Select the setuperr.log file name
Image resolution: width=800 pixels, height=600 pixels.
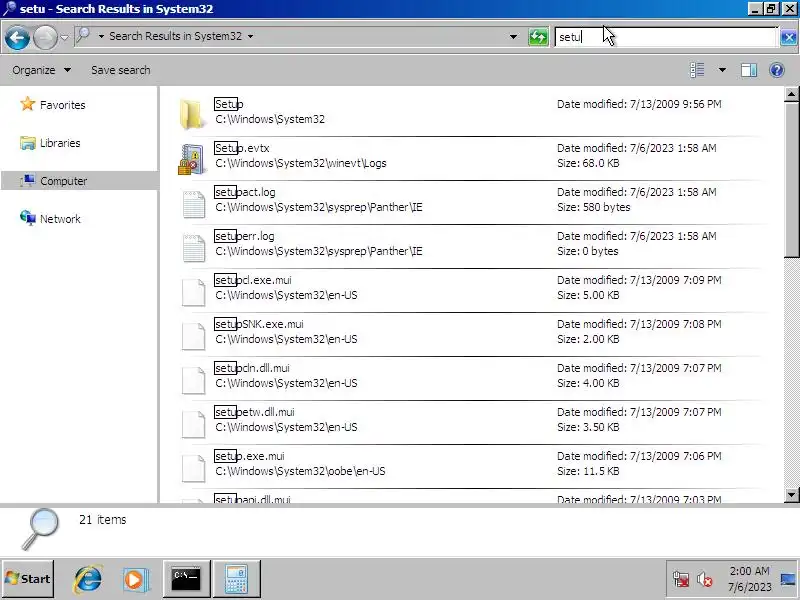pyautogui.click(x=244, y=236)
